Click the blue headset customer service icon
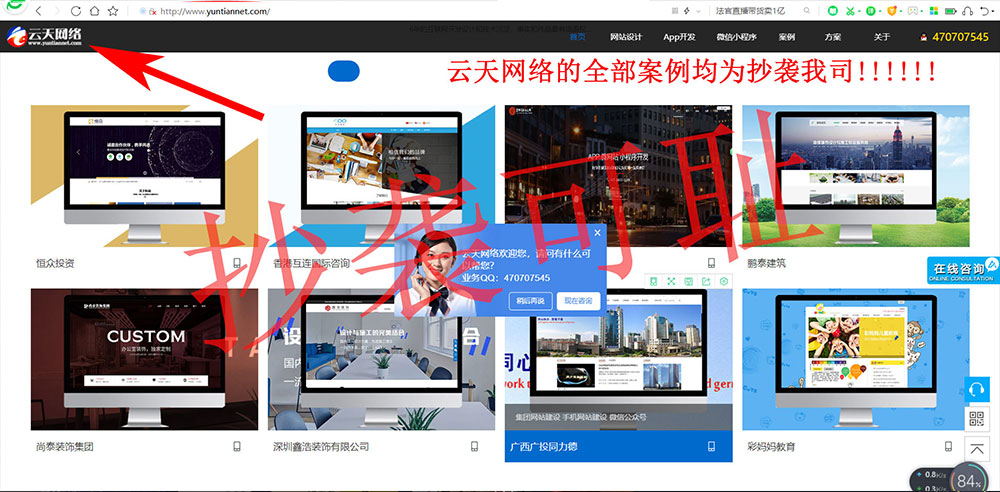Screen dimensions: 1000x492 [x=976, y=389]
